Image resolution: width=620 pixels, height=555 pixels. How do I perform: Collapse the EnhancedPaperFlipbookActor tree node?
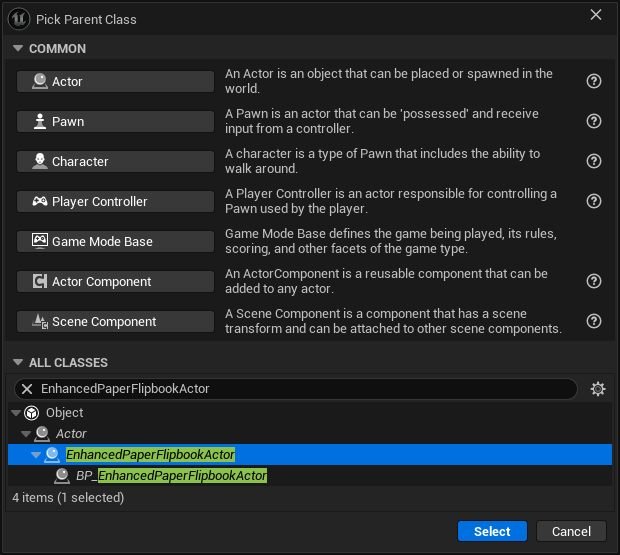36,455
